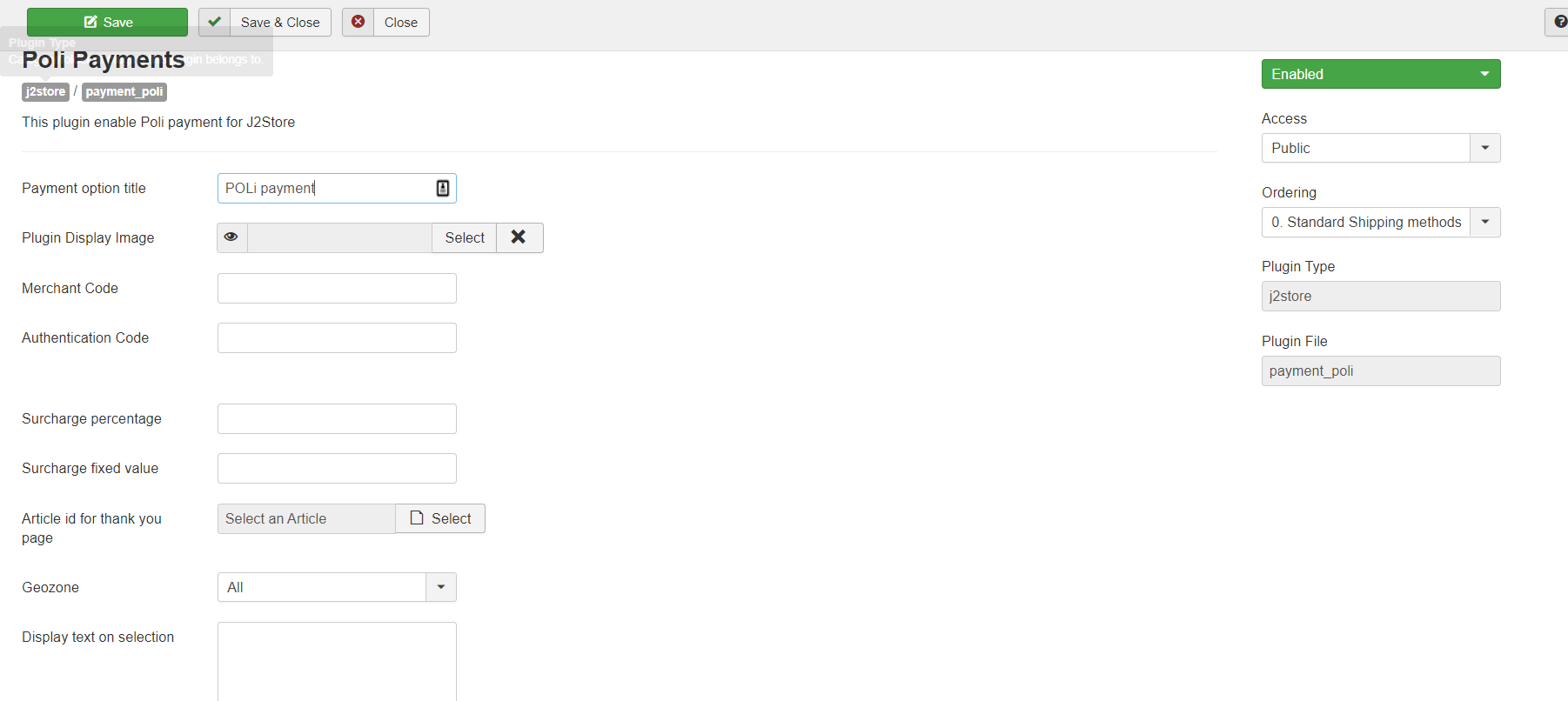Click the Select an Article field
Viewport: 1568px width, 701px height.
click(306, 518)
